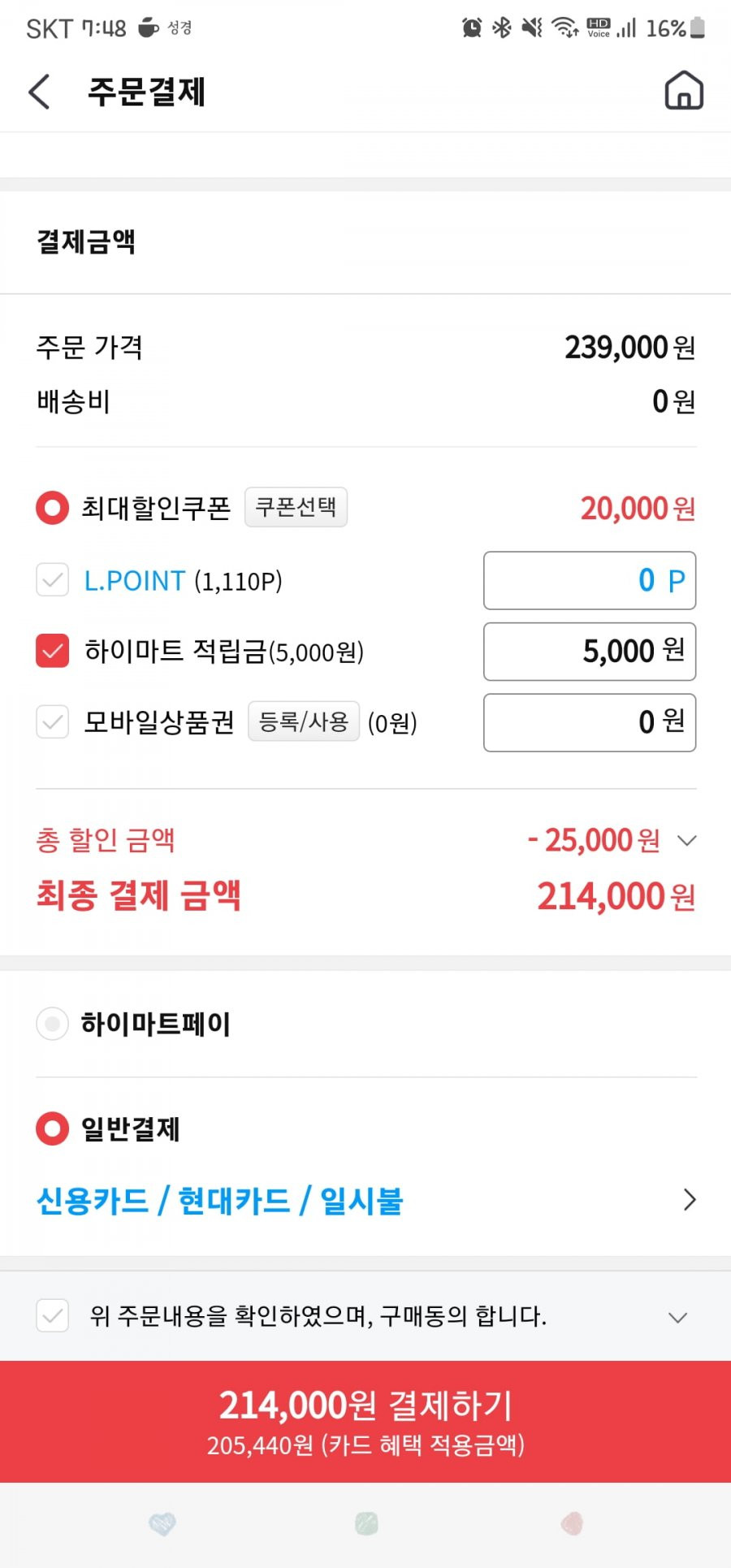Viewport: 731px width, 1568px height.
Task: Click the L.POINT amount input field
Action: 590,580
